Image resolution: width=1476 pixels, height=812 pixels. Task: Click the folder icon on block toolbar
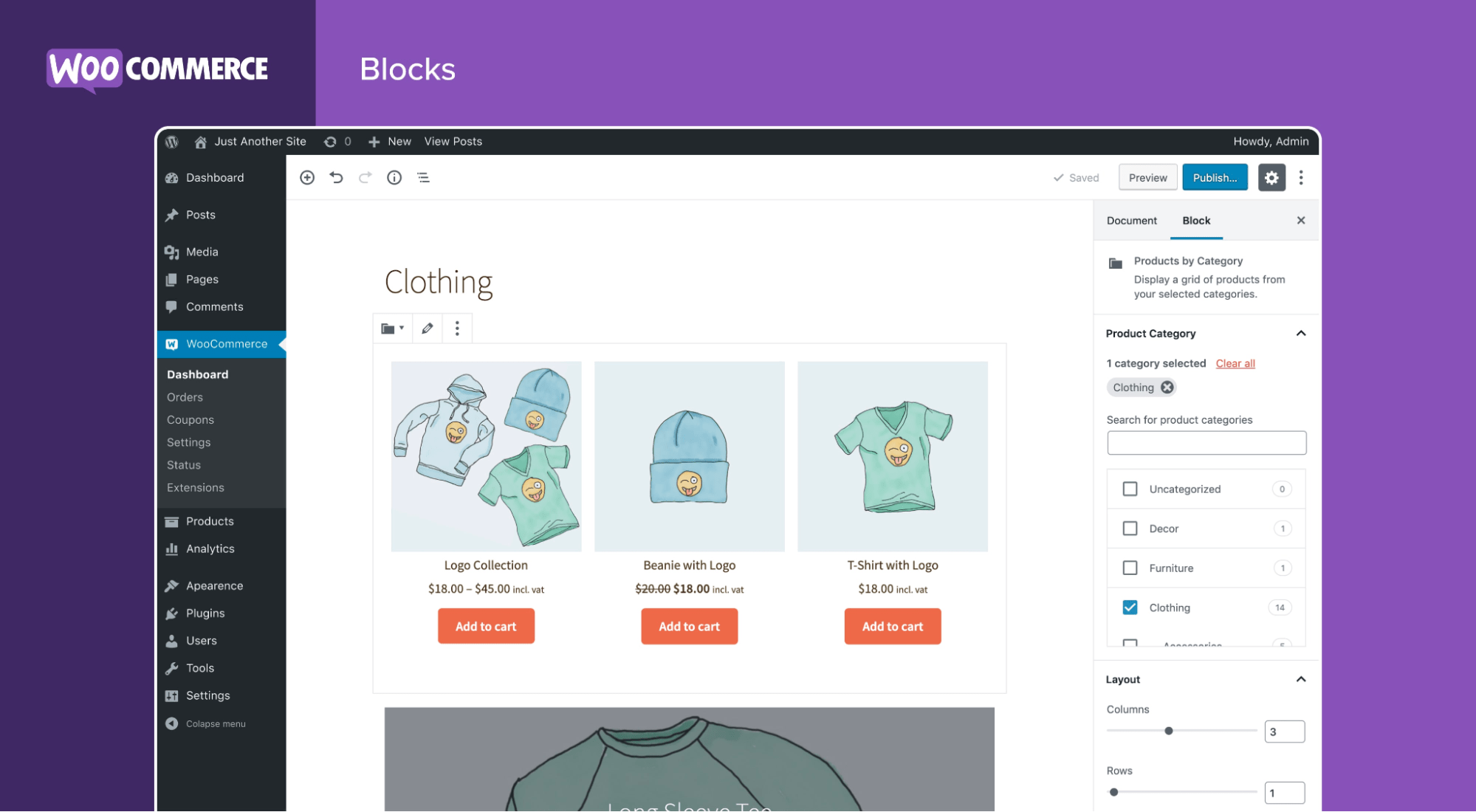390,327
